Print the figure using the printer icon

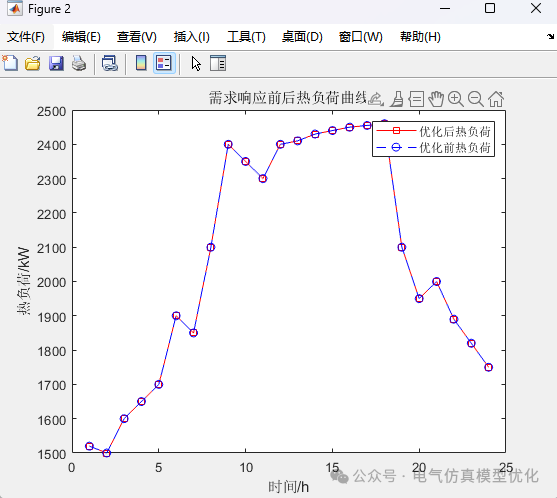click(x=79, y=64)
